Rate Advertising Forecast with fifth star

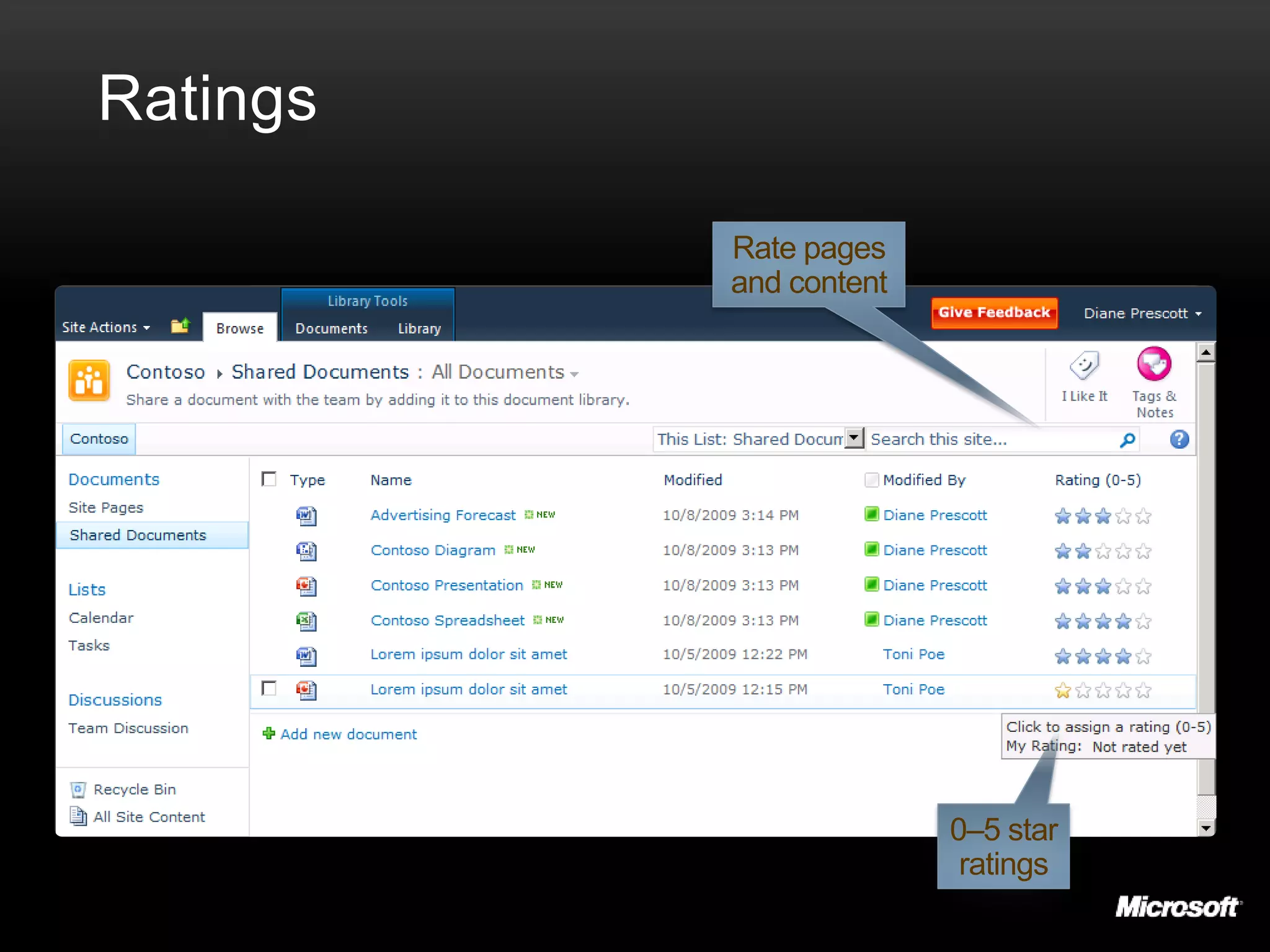tap(1143, 516)
